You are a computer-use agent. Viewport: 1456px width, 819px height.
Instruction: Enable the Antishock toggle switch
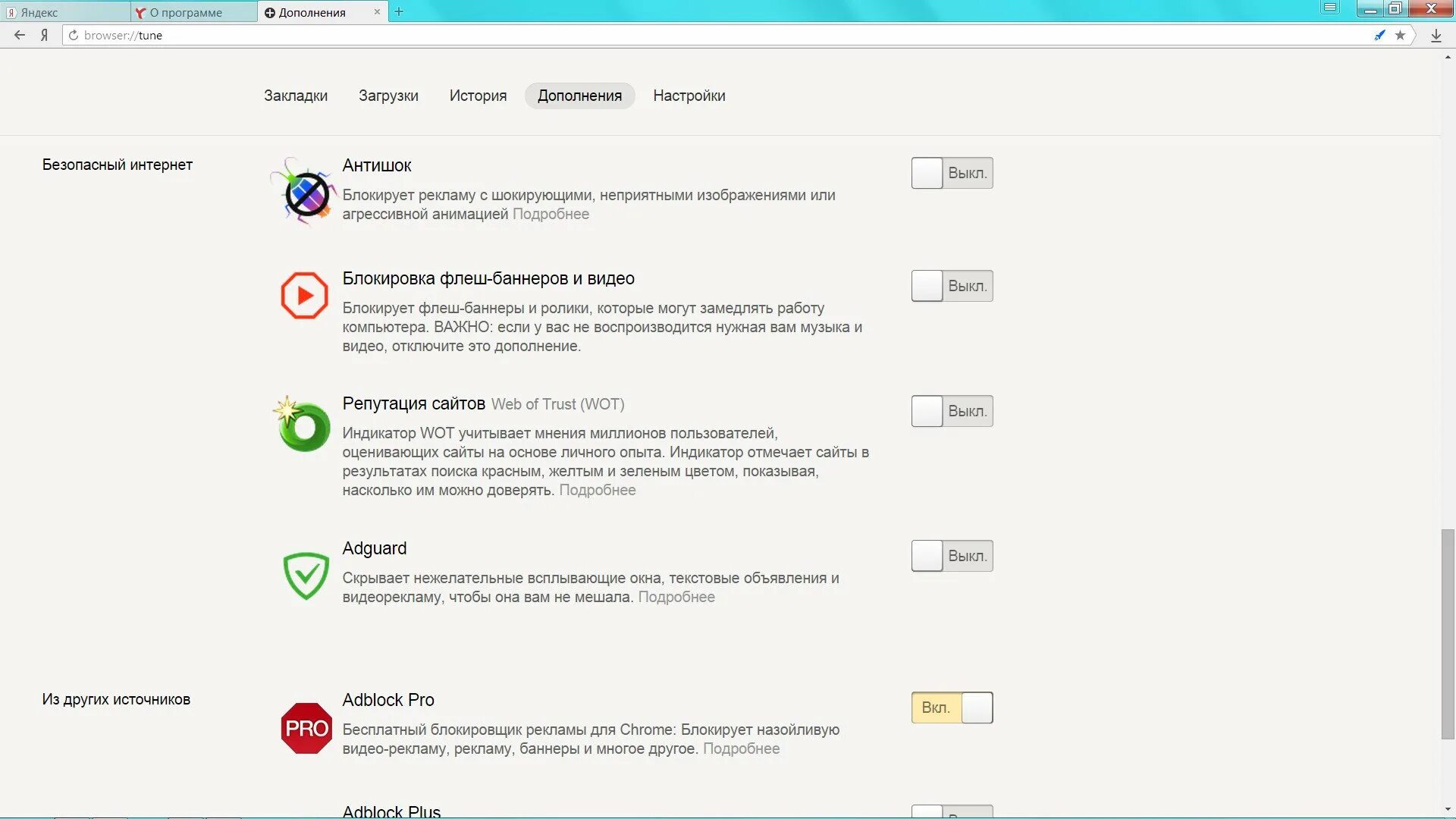[952, 173]
